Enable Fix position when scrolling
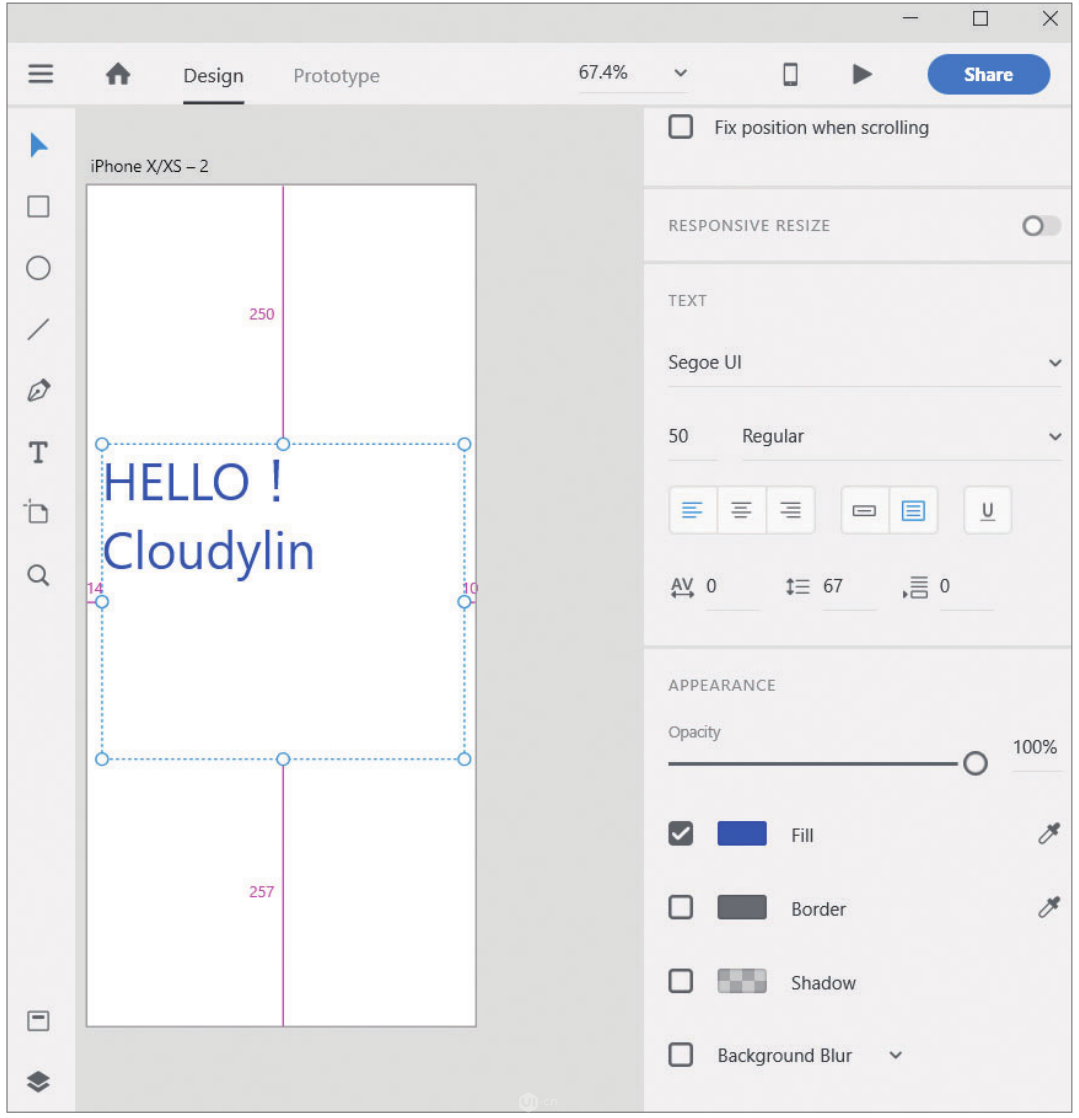 (681, 128)
